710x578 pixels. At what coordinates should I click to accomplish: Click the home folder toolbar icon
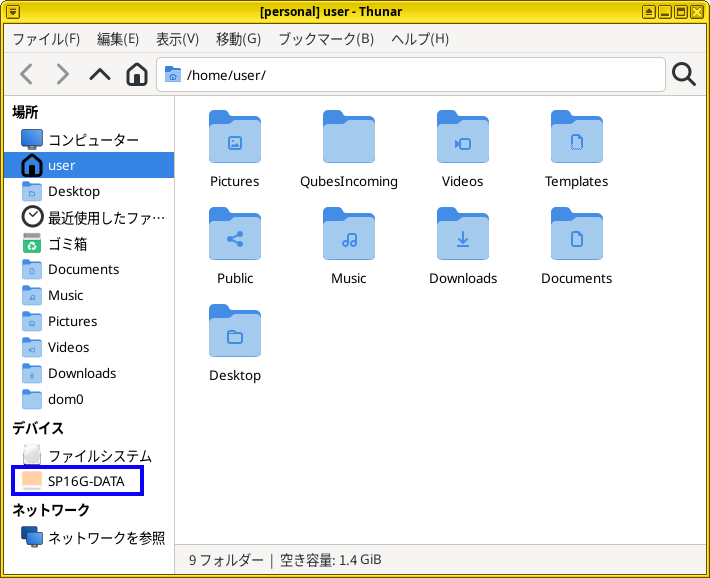tap(137, 74)
